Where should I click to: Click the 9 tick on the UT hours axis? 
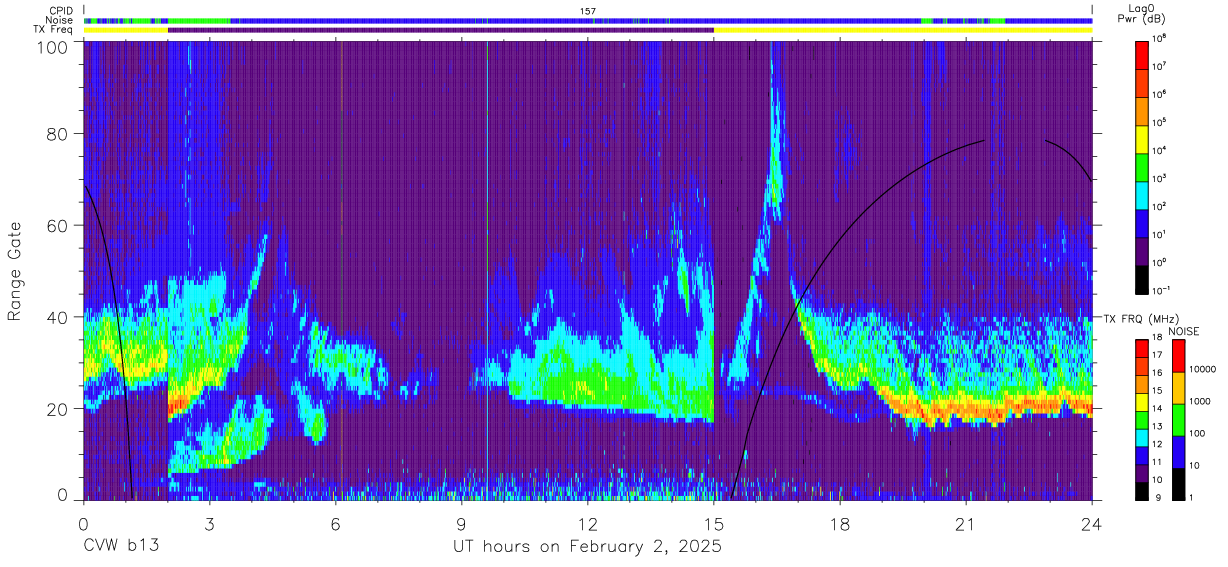click(462, 522)
